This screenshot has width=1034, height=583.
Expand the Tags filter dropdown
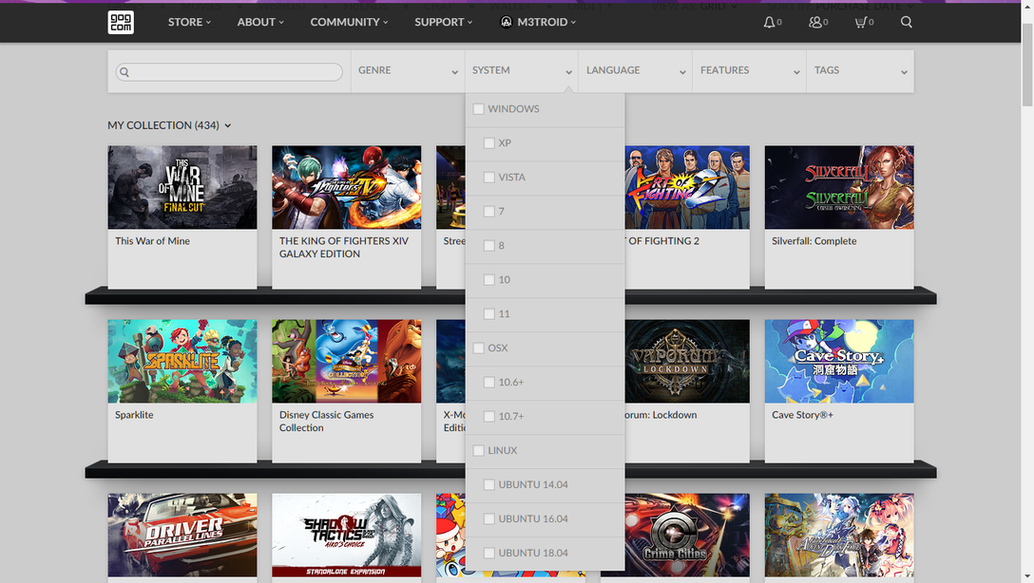click(x=861, y=71)
